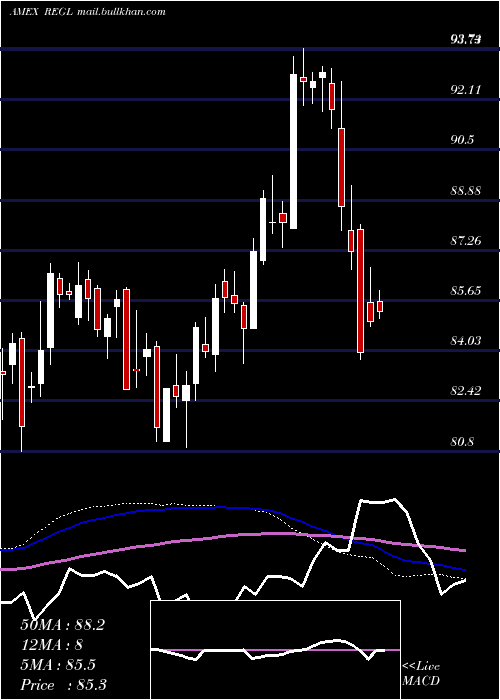This screenshot has width=500, height=700.
Task: Click the AMEX REGL chart title
Action: (x=88, y=11)
